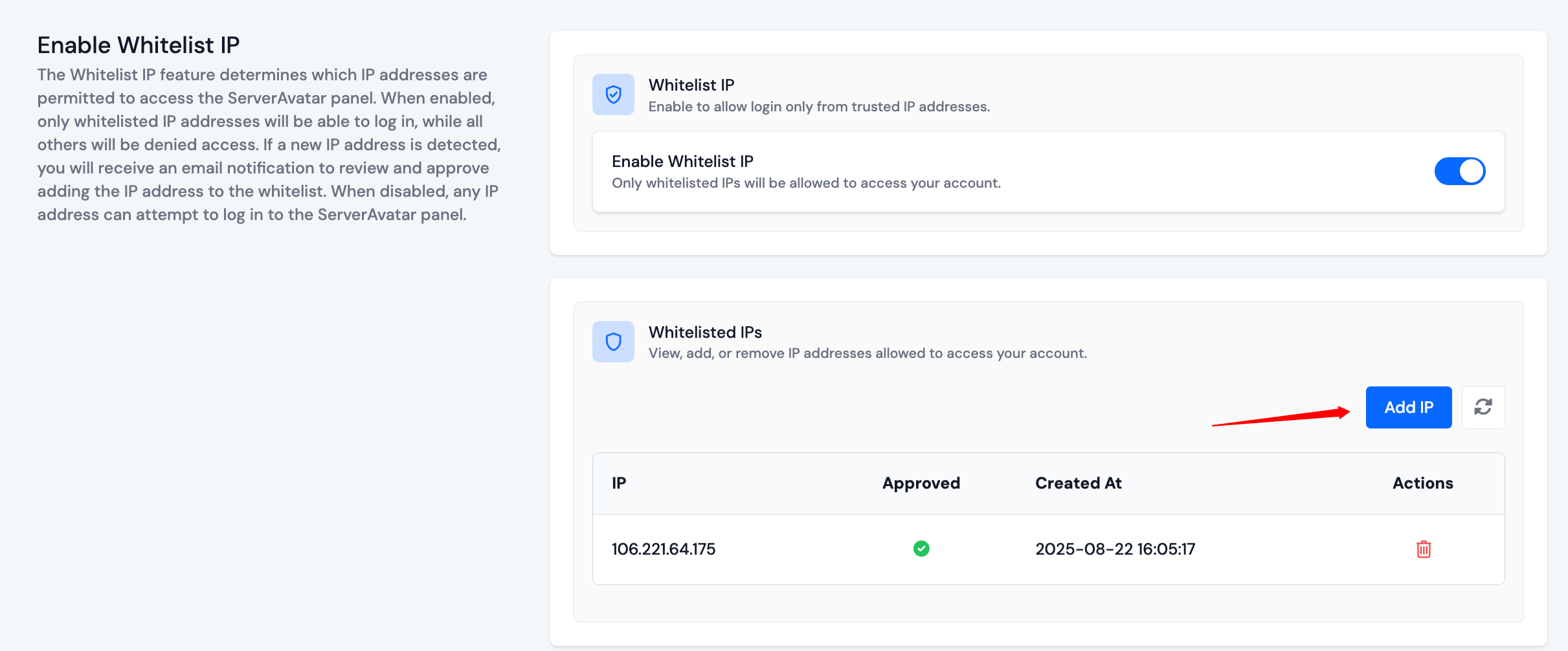Click the refresh icon to reload whitelisted IPs

pyautogui.click(x=1483, y=407)
